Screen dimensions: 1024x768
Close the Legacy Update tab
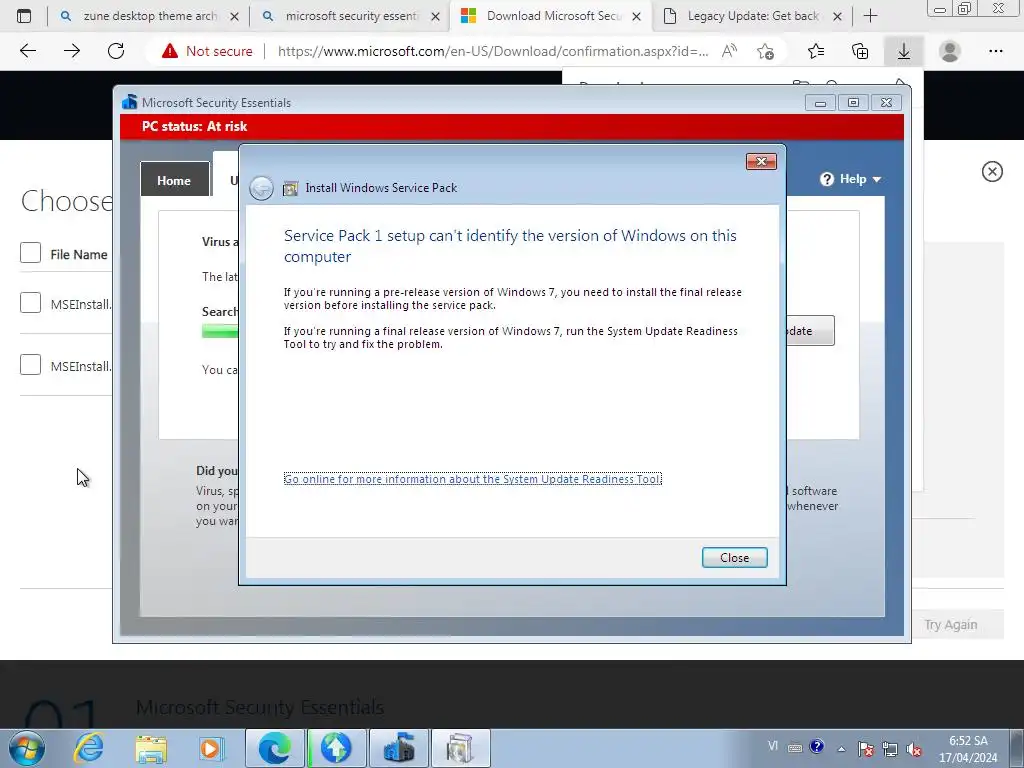[837, 16]
